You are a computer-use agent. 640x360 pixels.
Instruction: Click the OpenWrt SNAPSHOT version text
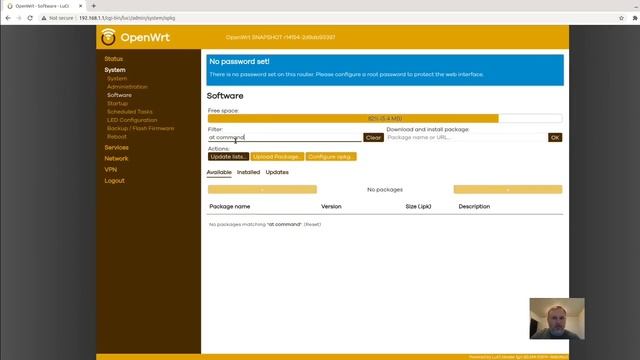pyautogui.click(x=280, y=37)
